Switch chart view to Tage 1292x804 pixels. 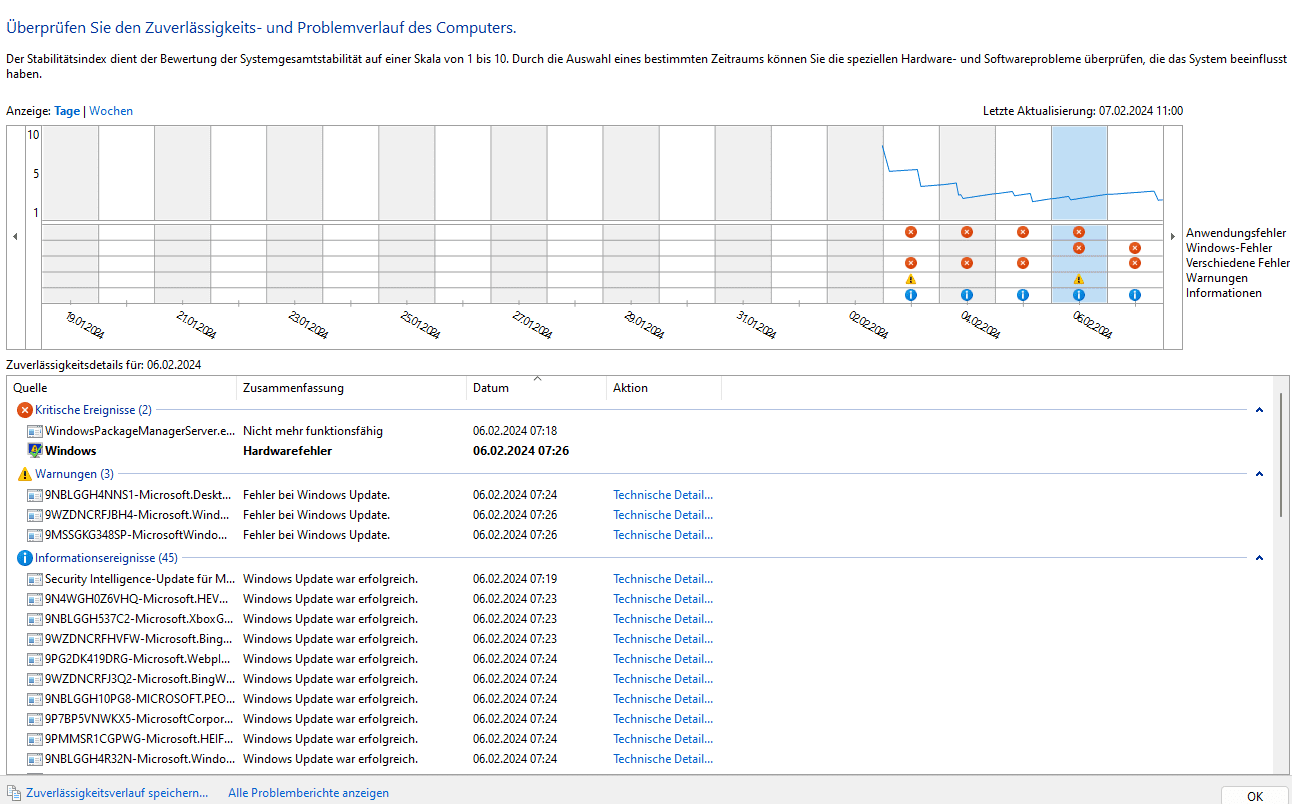pyautogui.click(x=67, y=111)
